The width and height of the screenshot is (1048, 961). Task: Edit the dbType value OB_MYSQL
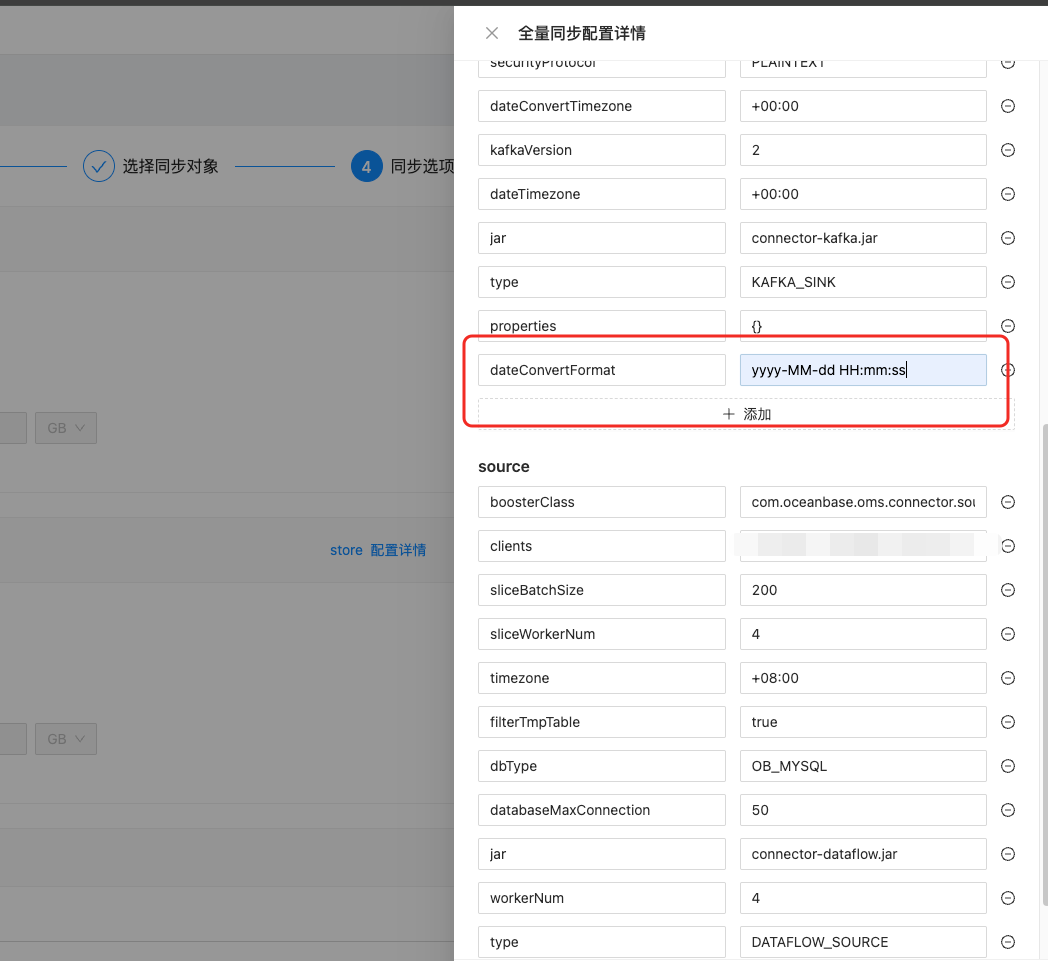coord(863,766)
